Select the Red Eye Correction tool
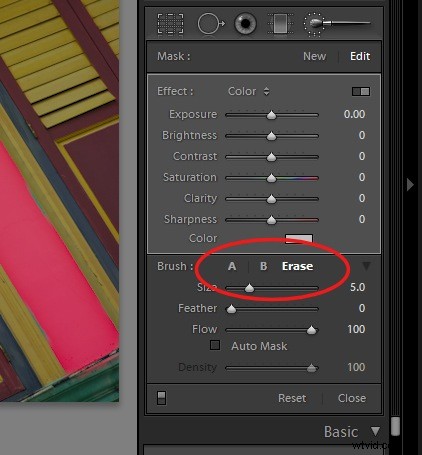422x455 pixels. click(245, 24)
